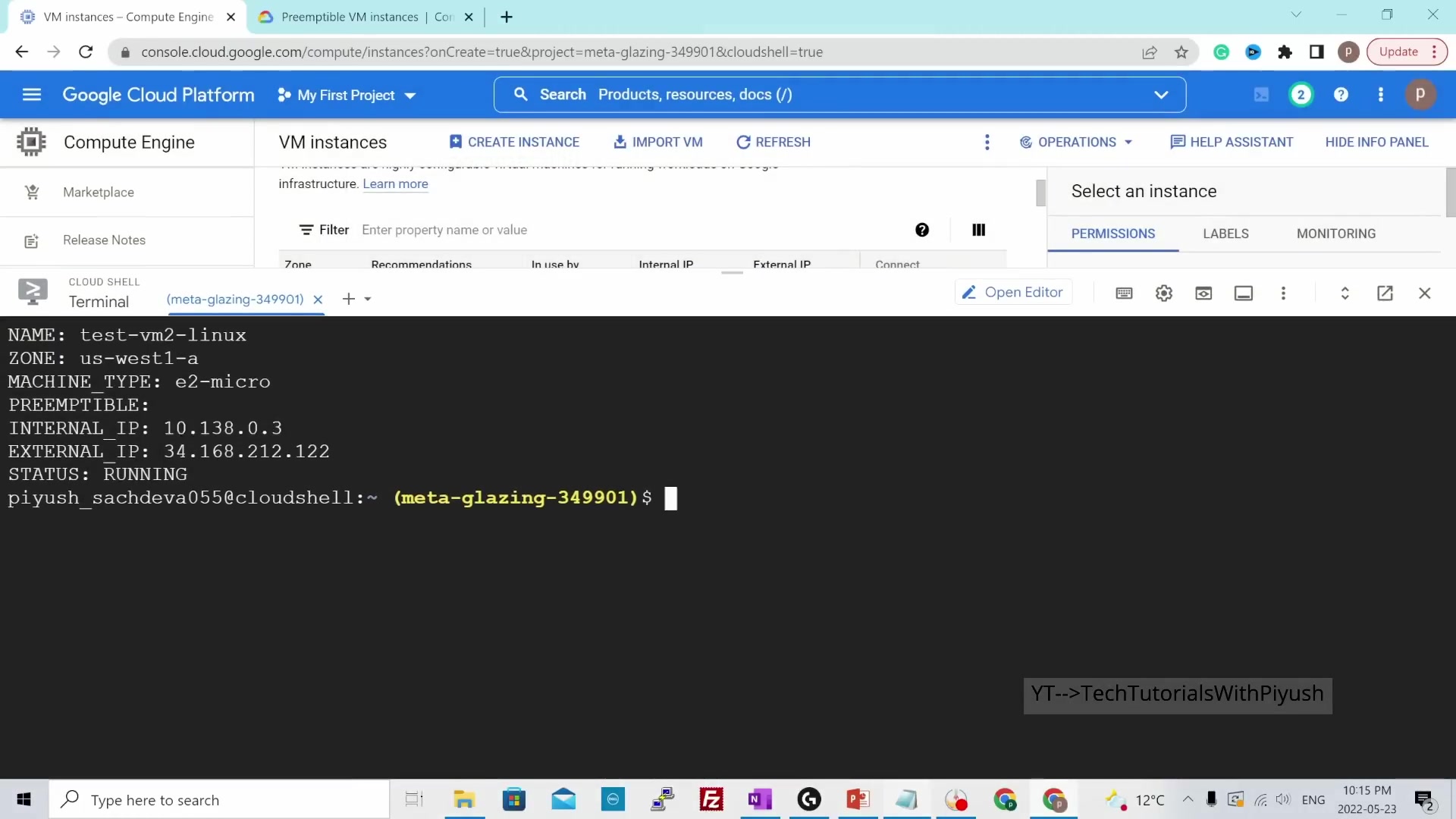This screenshot has width=1456, height=819.
Task: Open the My First Project selector dropdown
Action: click(347, 96)
